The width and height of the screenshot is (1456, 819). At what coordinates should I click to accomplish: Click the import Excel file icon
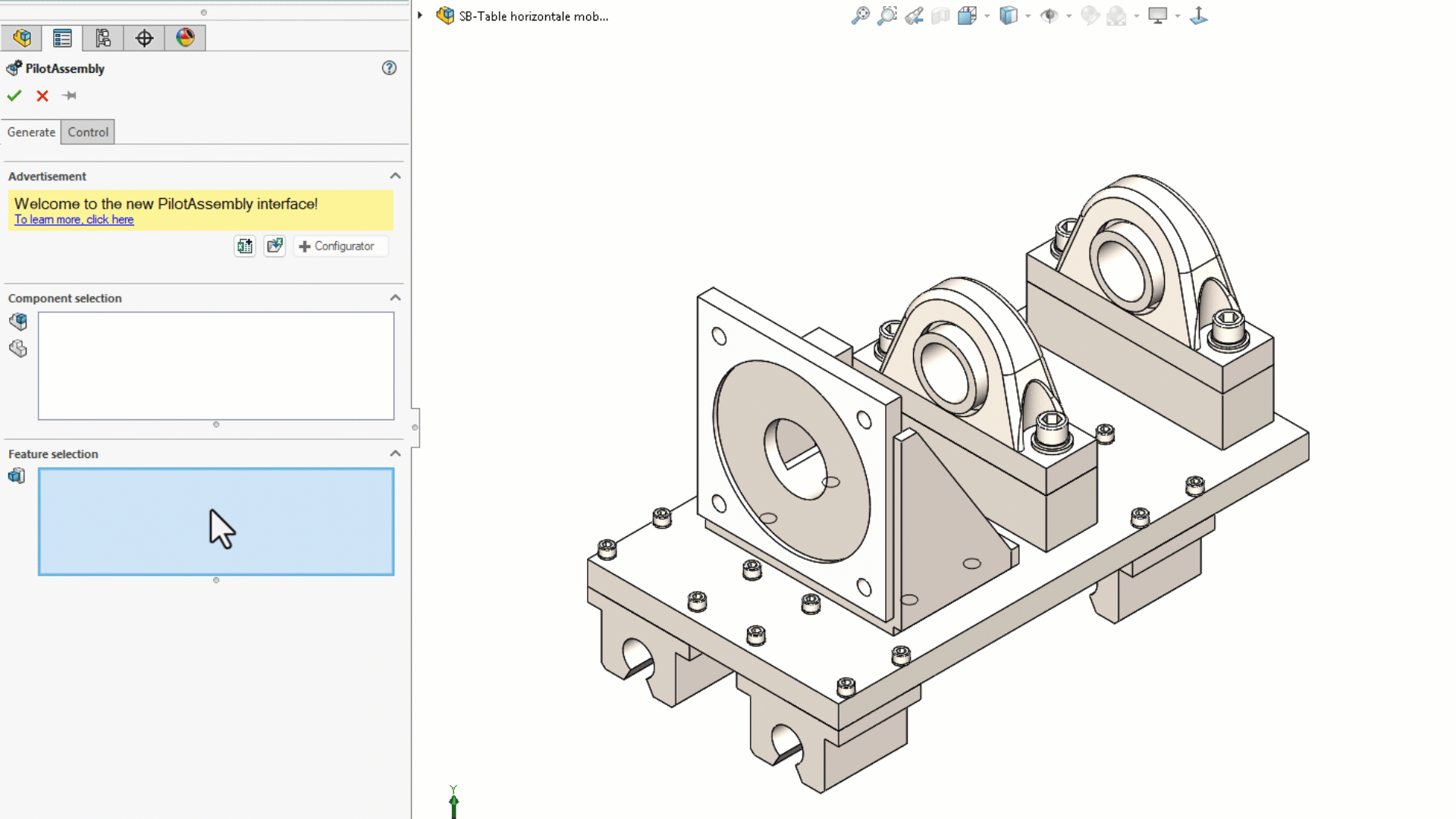275,246
